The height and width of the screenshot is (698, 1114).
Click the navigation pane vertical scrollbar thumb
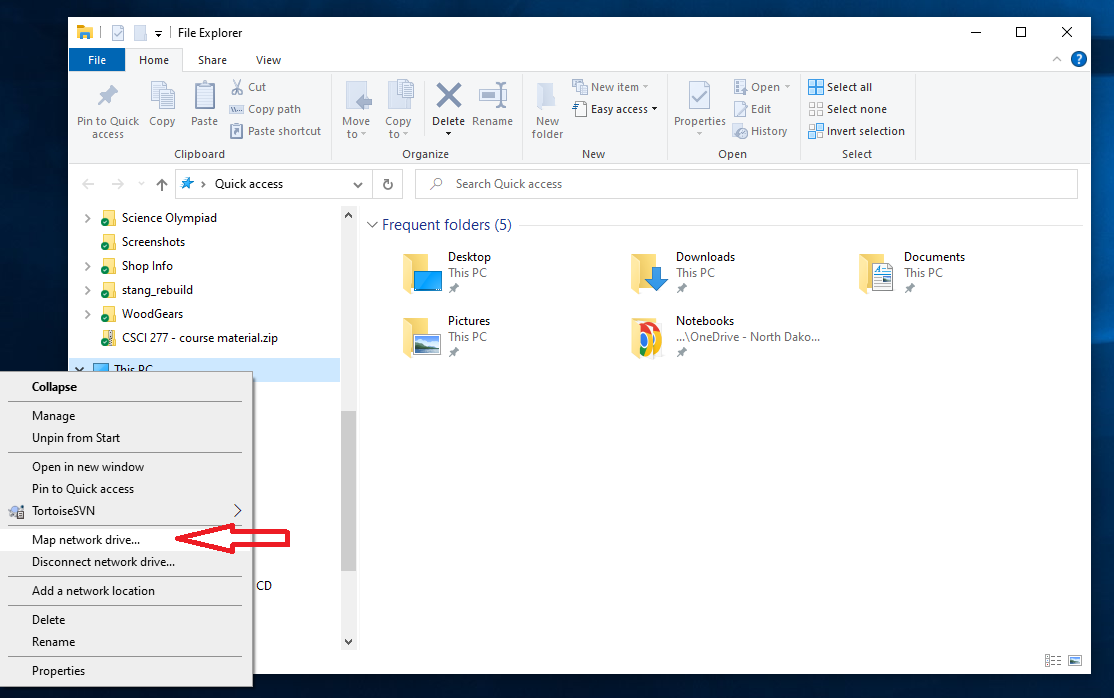[x=348, y=490]
